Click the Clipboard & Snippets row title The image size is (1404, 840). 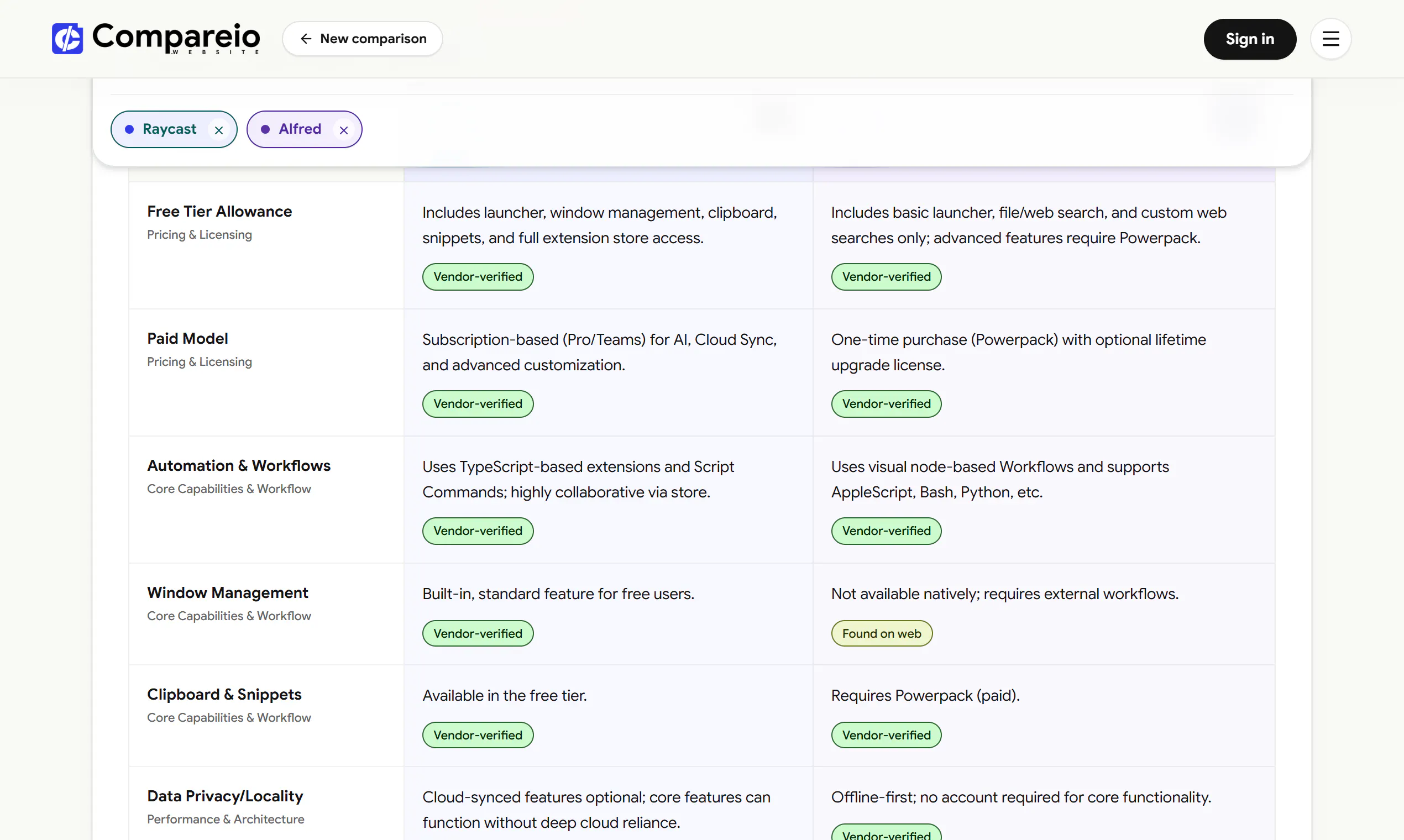coord(224,695)
